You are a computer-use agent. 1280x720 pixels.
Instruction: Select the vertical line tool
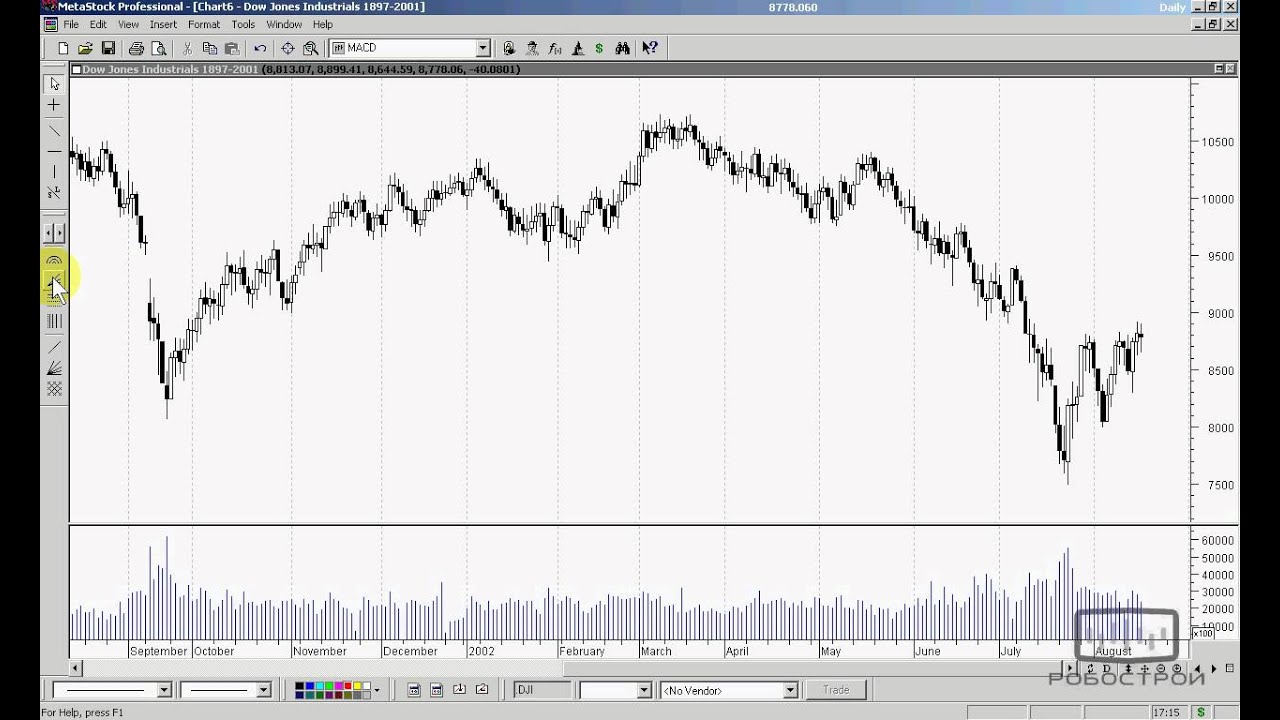54,172
